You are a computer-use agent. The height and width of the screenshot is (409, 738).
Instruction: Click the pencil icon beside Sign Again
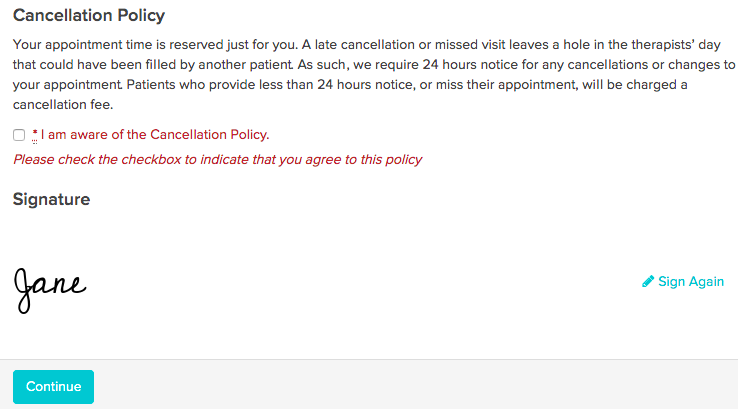pyautogui.click(x=648, y=281)
